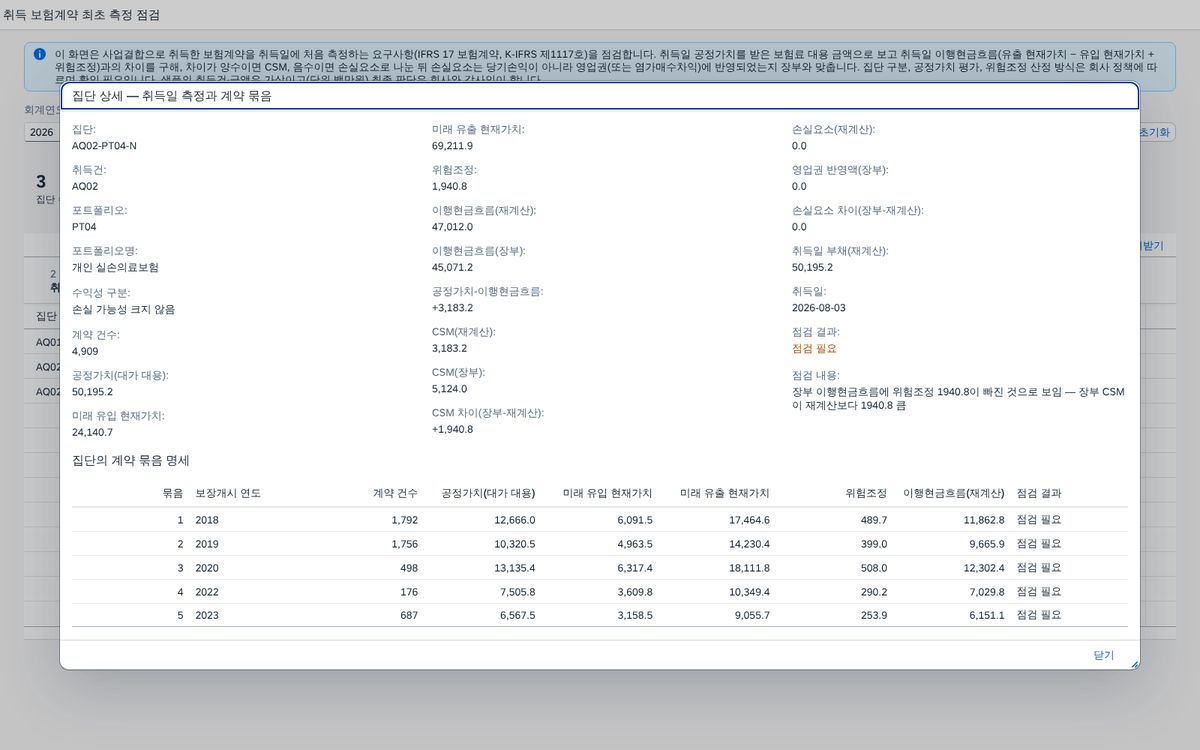Select the 2020 bundle row with 498 contracts
This screenshot has height=750, width=1200.
[600, 568]
